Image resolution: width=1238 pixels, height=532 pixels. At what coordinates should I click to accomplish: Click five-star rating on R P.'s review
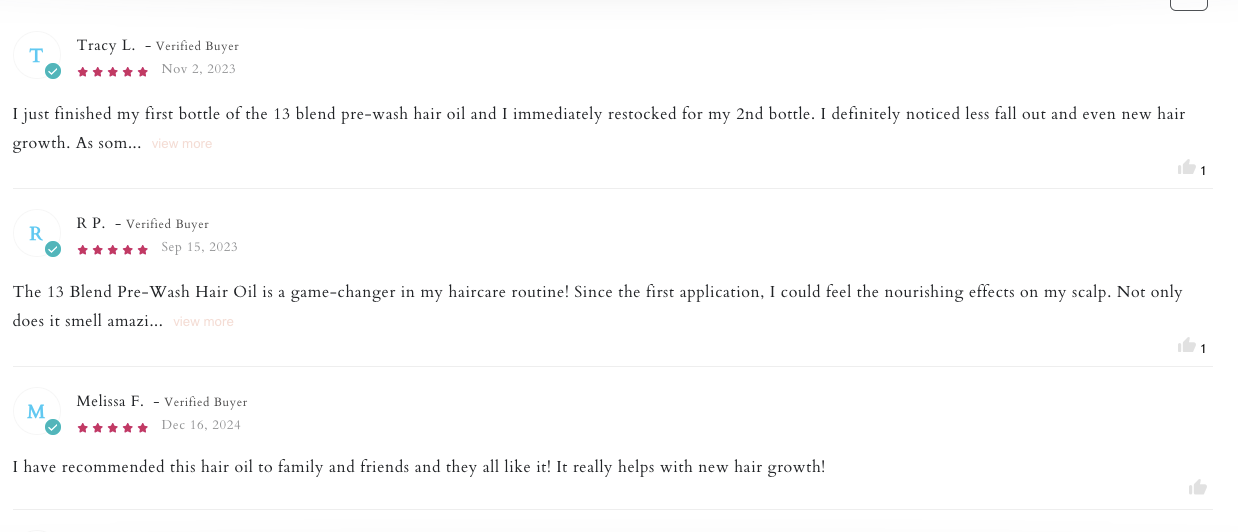pyautogui.click(x=113, y=249)
